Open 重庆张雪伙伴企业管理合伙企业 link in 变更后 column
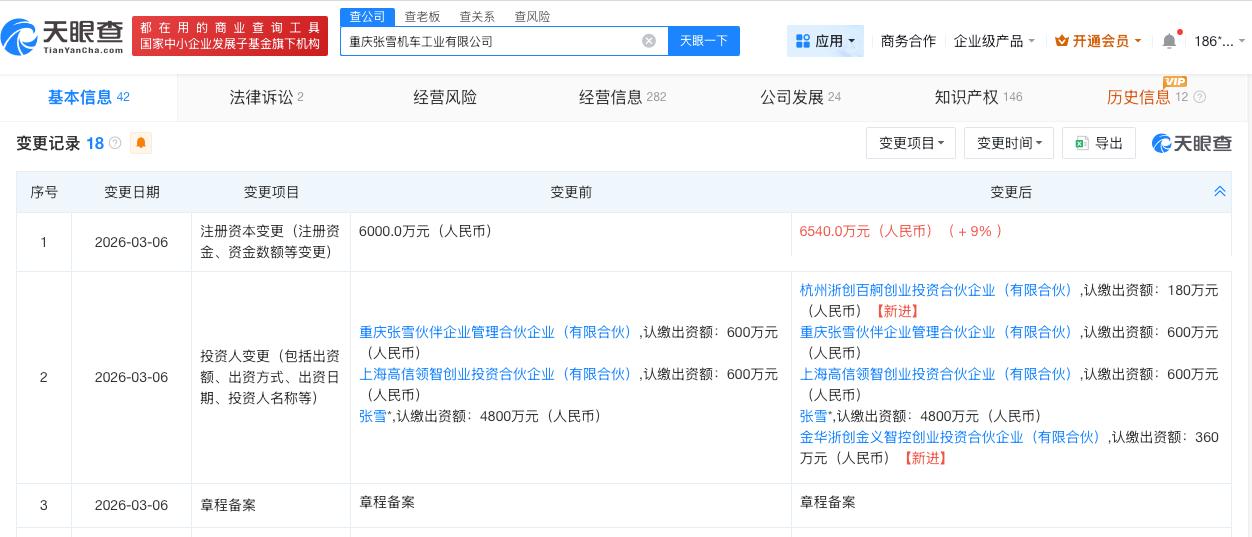Image resolution: width=1252 pixels, height=537 pixels. click(940, 332)
